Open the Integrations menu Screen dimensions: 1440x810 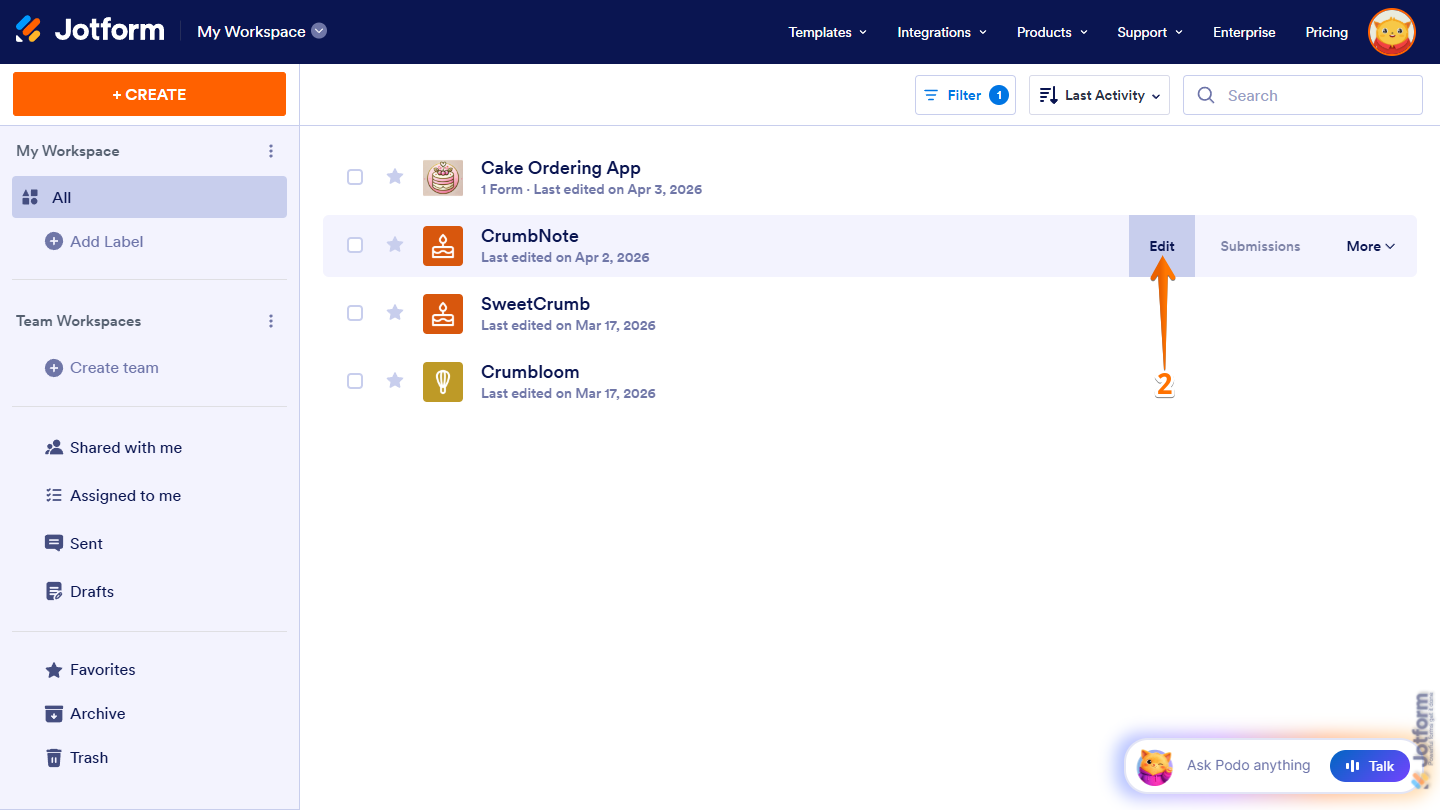(942, 32)
